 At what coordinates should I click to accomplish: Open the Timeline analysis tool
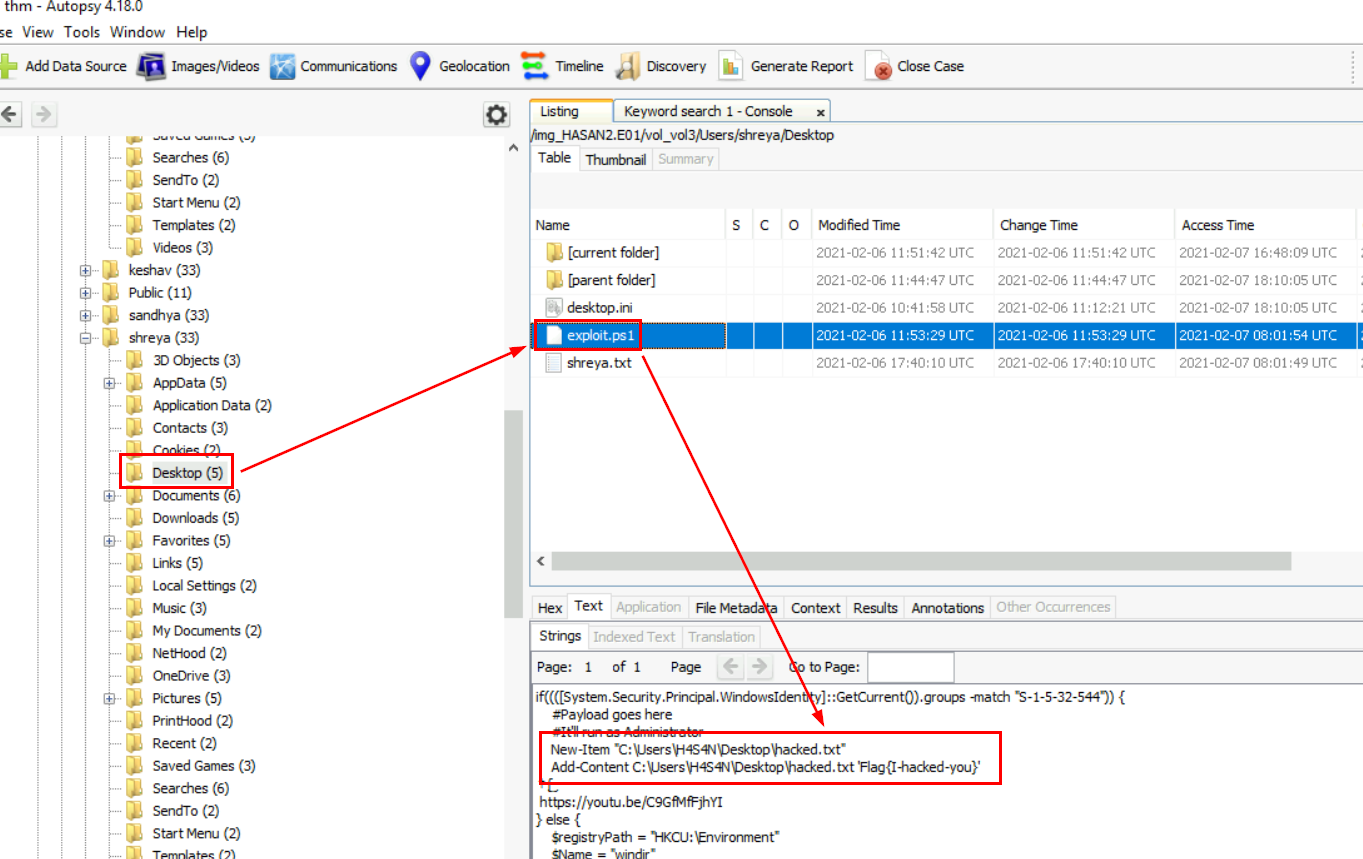(x=562, y=66)
